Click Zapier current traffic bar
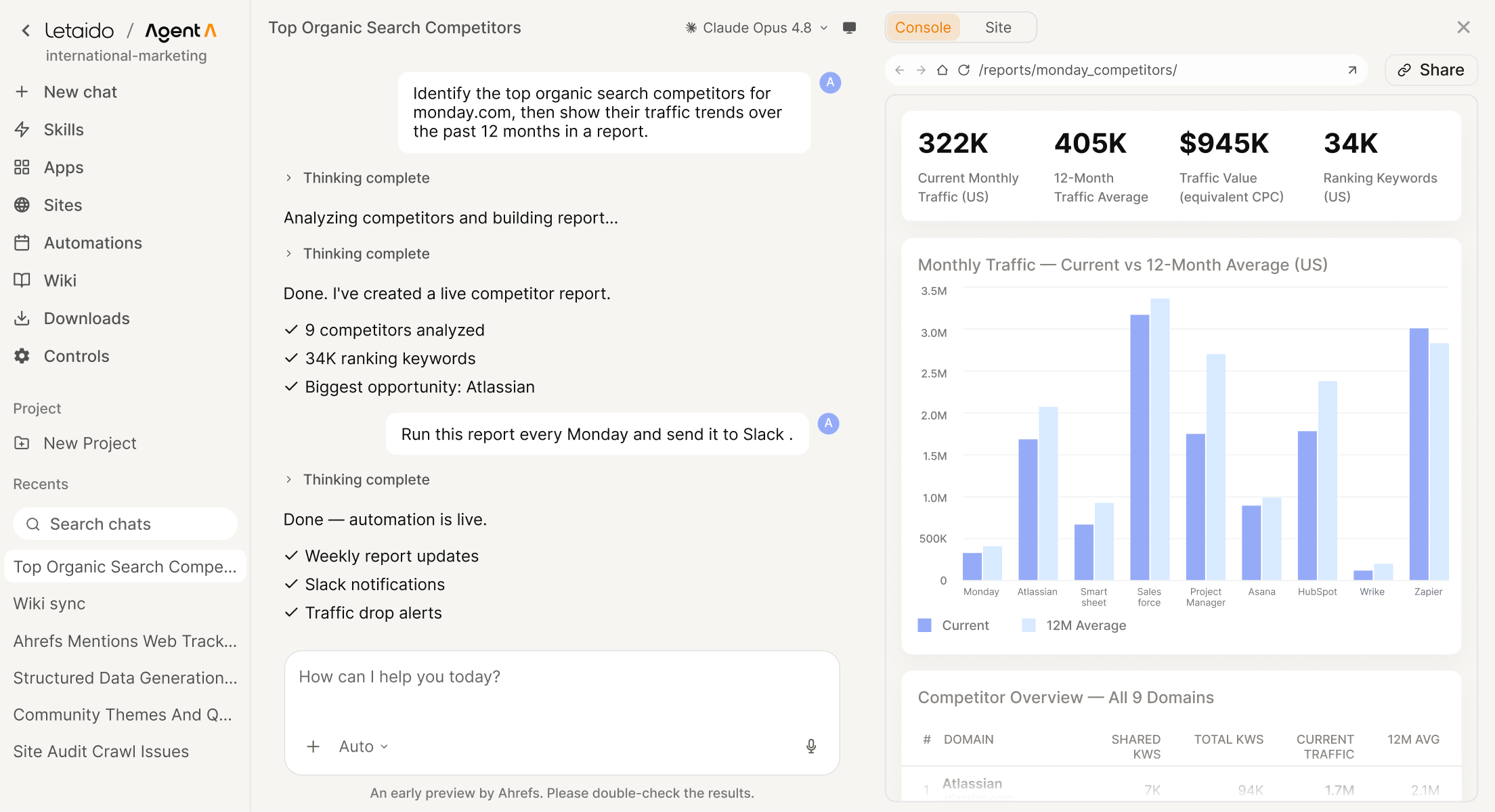The width and height of the screenshot is (1495, 812). tap(1418, 454)
